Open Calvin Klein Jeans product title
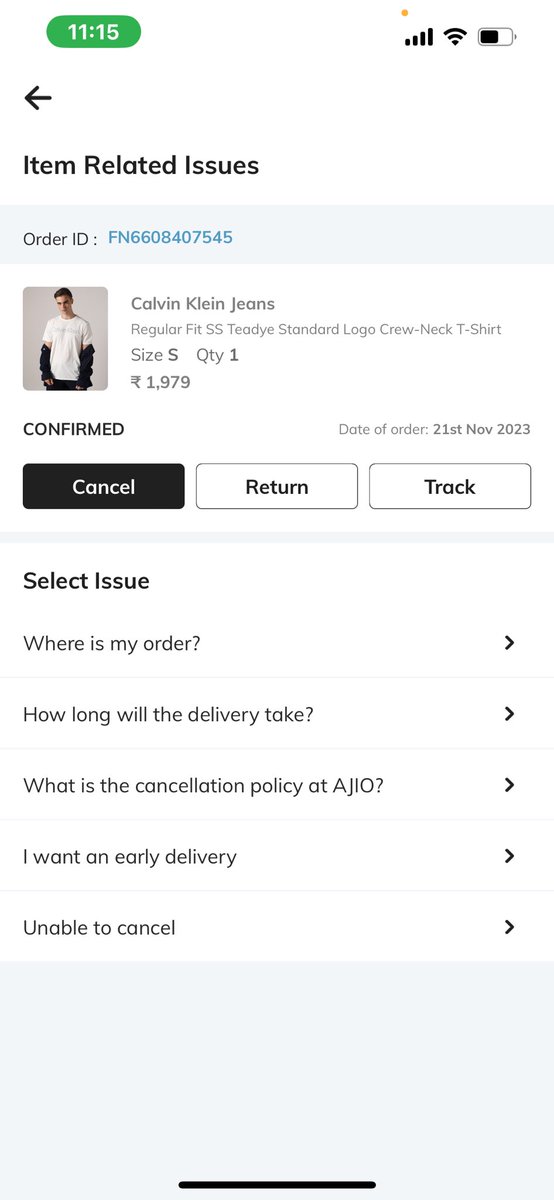Image resolution: width=554 pixels, height=1200 pixels. pos(203,304)
